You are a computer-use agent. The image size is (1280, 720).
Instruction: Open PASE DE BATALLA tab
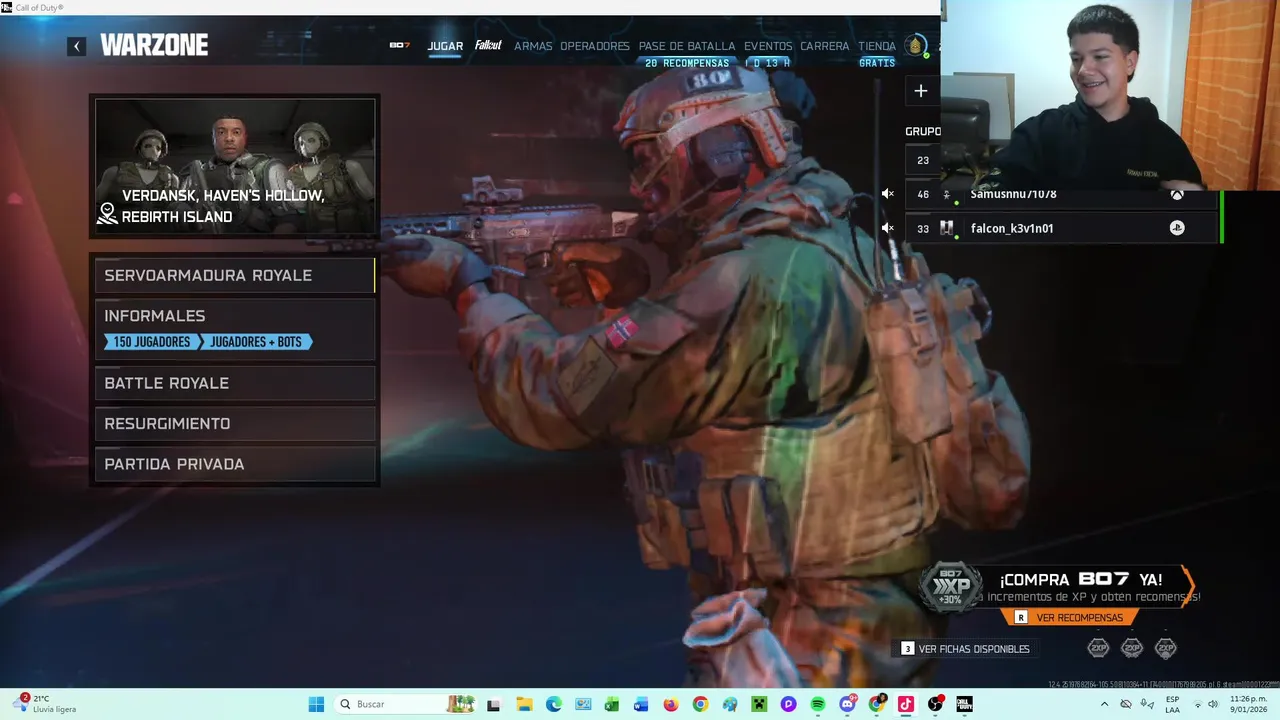tap(687, 46)
